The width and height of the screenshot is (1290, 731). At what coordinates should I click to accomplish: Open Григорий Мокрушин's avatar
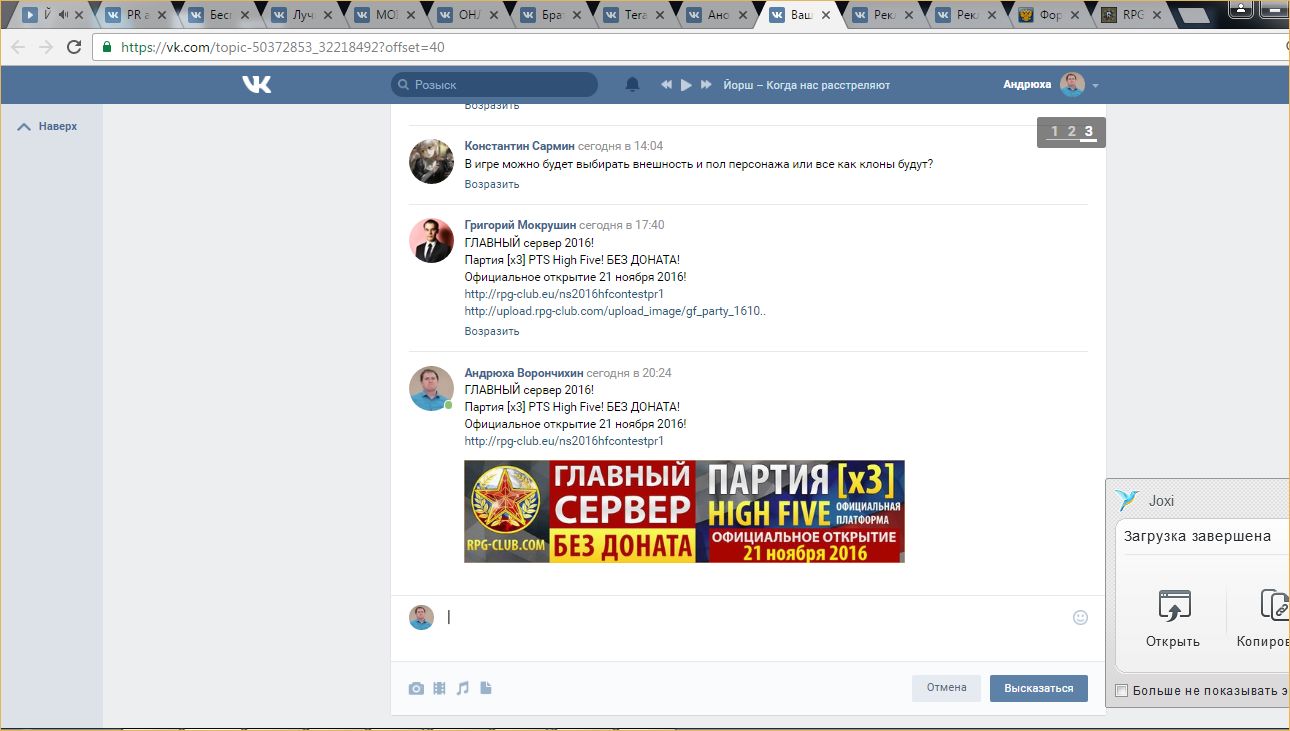432,240
